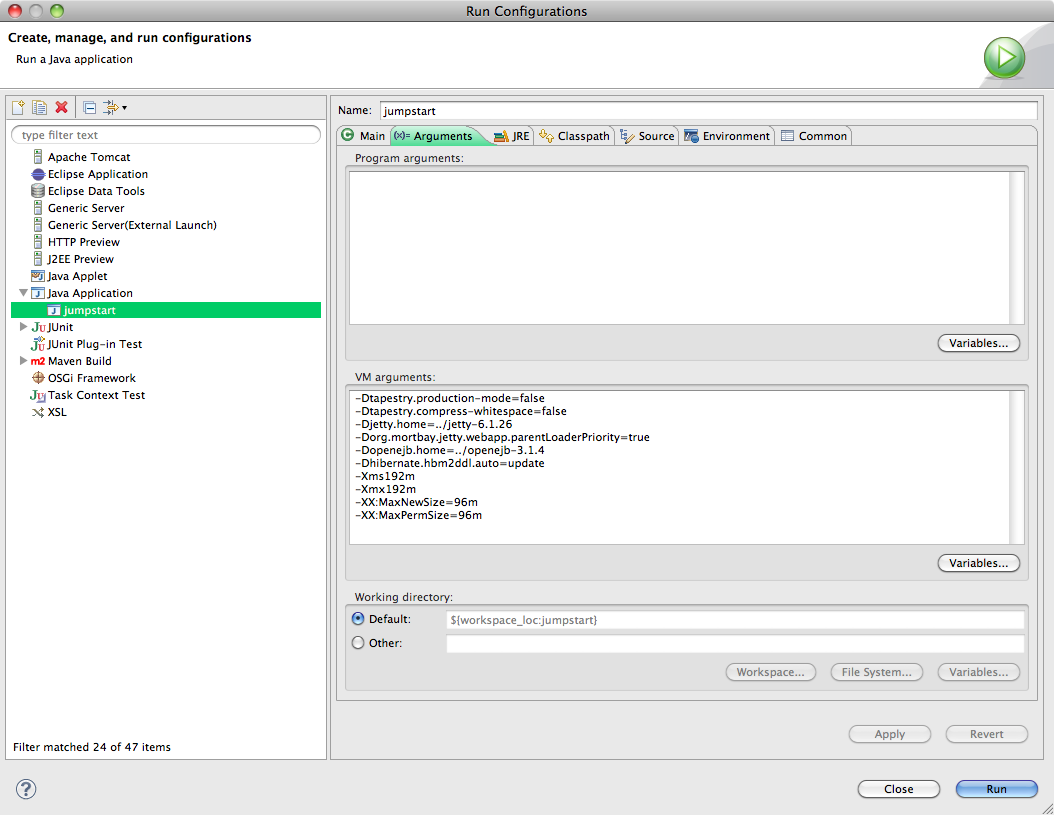
Task: Click inside the Program arguments text area
Action: (x=679, y=247)
